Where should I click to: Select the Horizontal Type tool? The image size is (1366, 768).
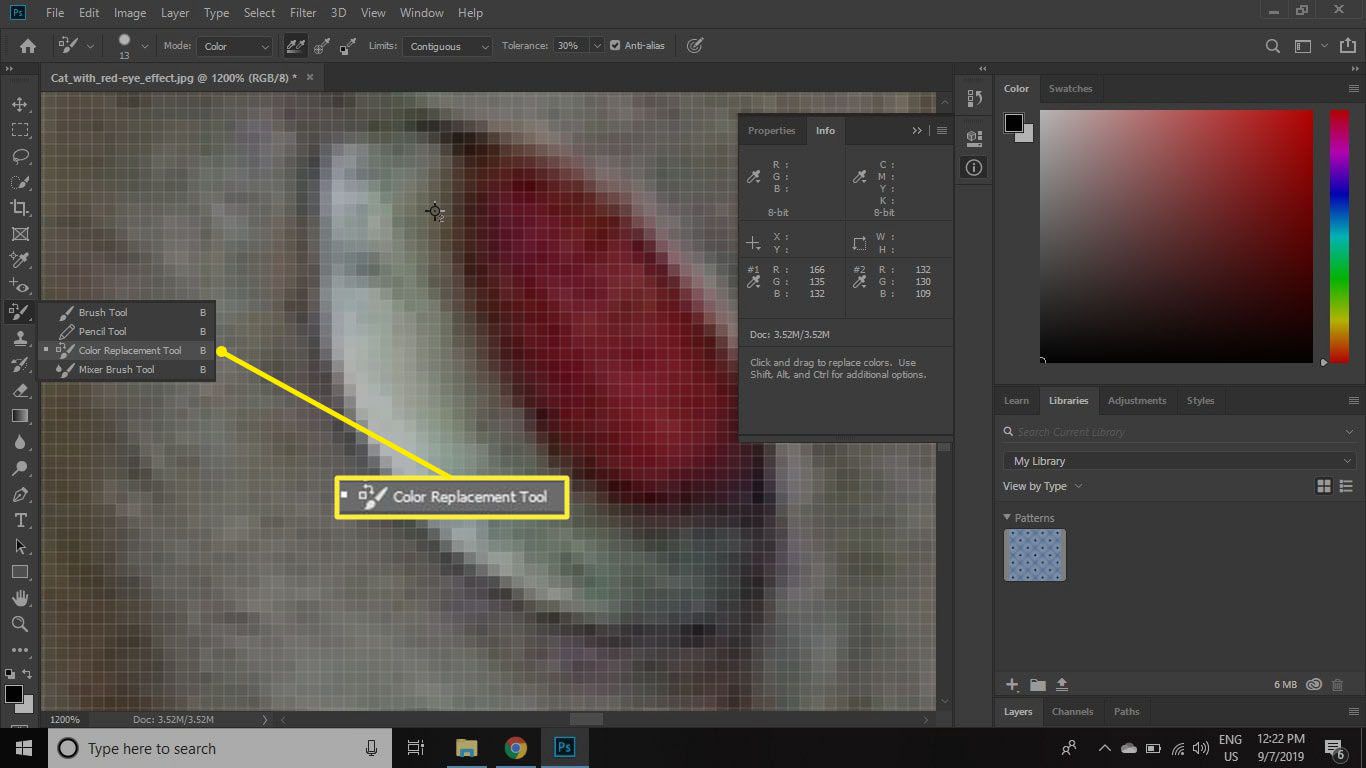pyautogui.click(x=19, y=520)
